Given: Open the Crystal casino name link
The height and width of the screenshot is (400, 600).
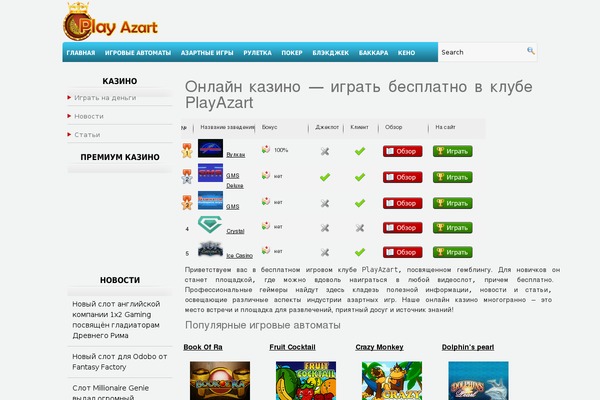Looking at the screenshot, I should click(235, 231).
